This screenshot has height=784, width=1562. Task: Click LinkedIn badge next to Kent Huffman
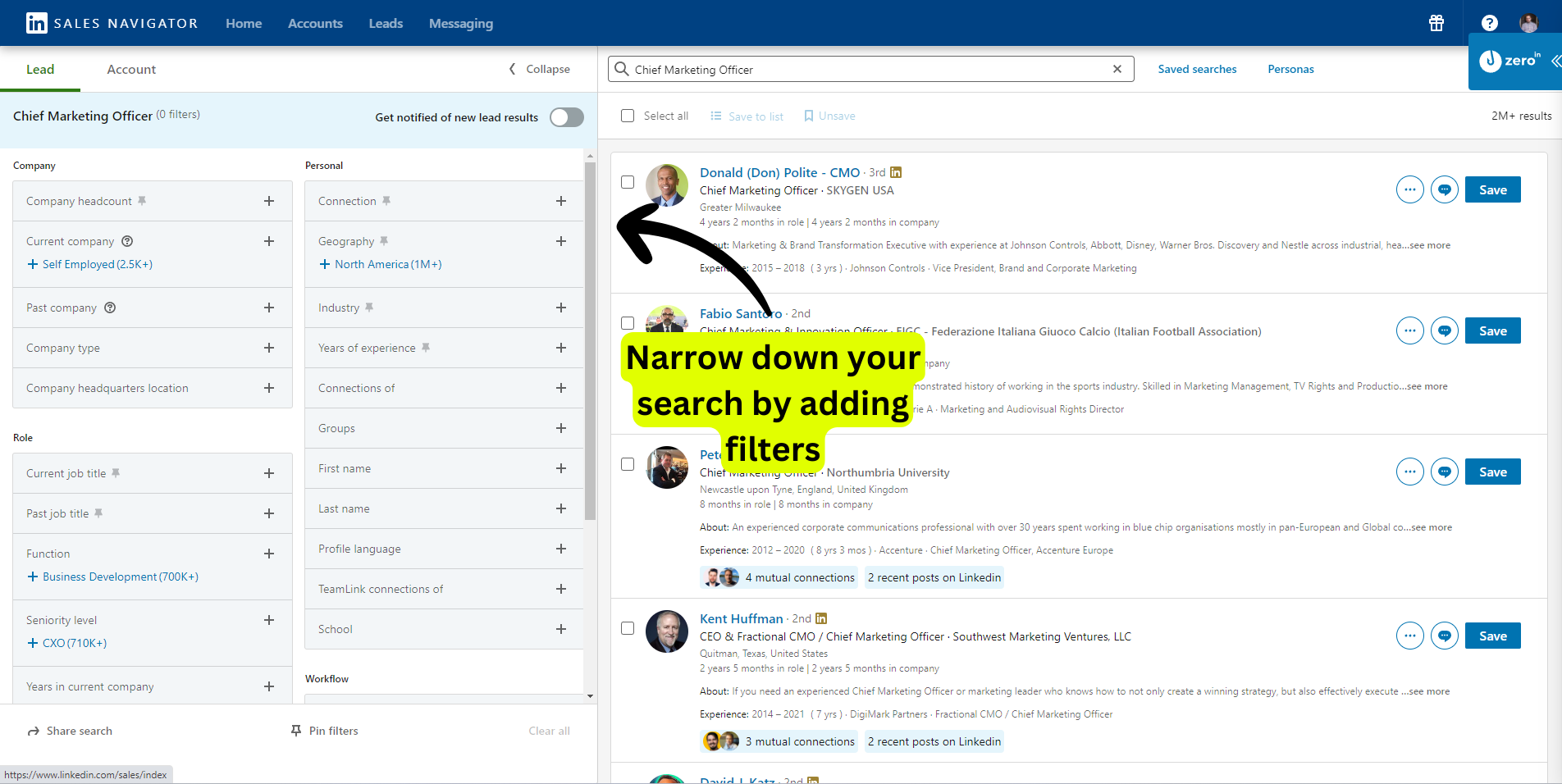821,618
